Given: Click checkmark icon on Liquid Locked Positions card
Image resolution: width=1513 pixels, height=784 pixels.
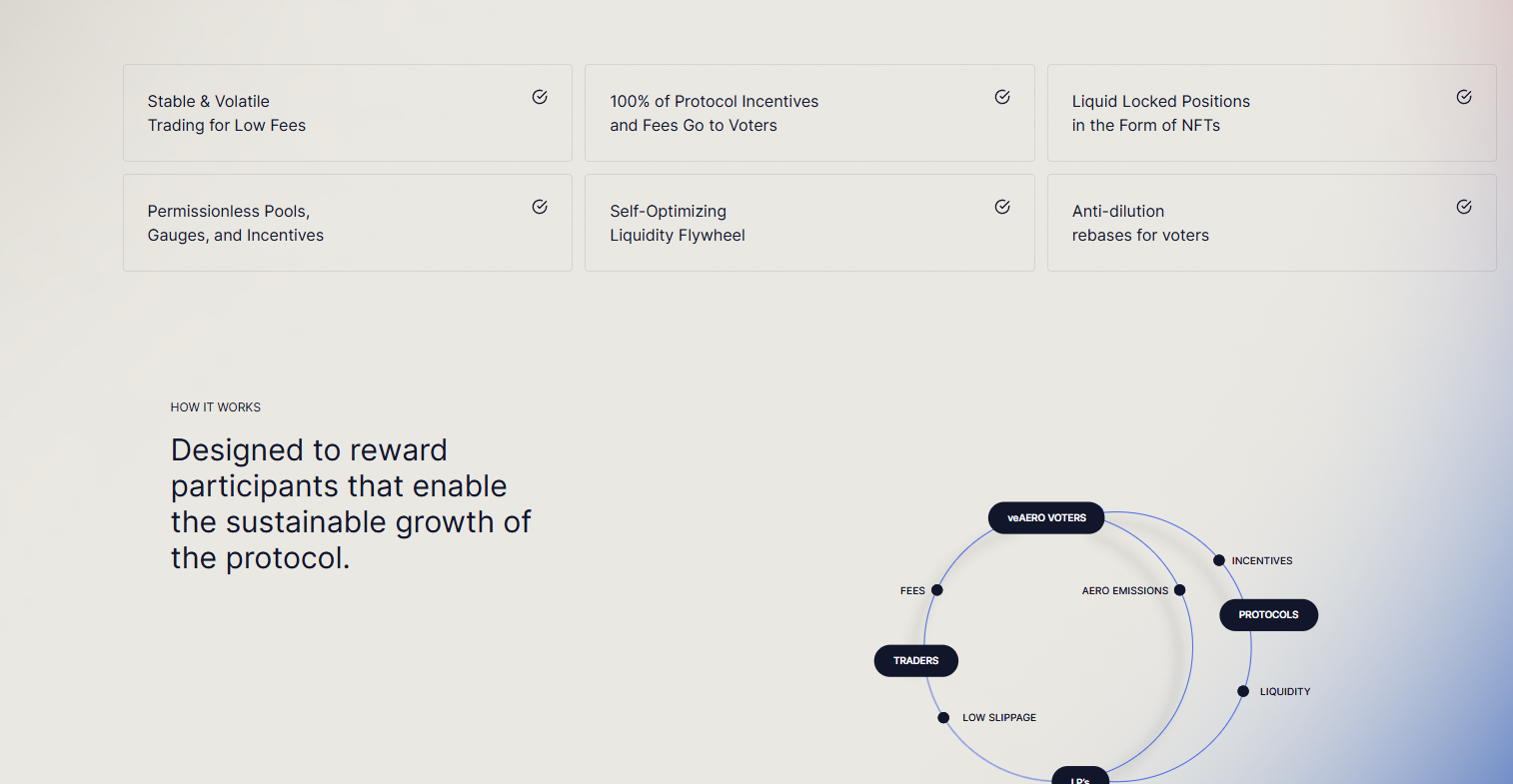Looking at the screenshot, I should [x=1464, y=97].
